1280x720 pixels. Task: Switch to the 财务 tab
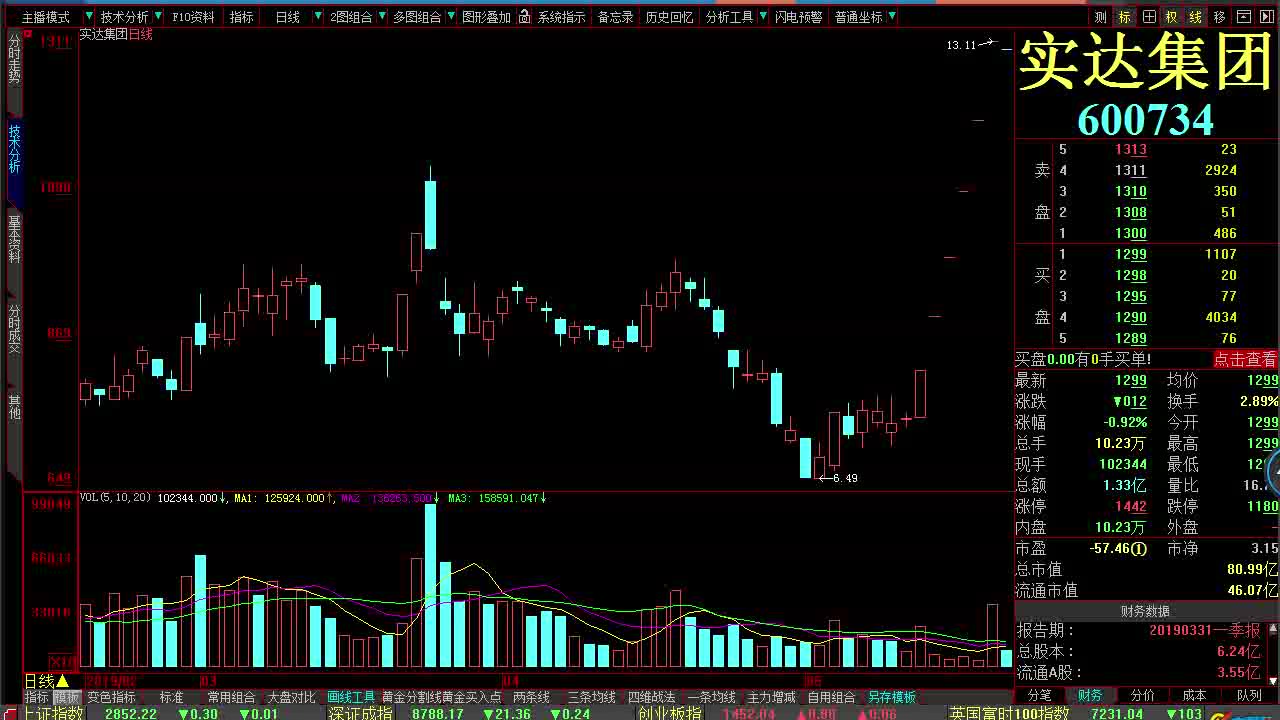coord(1090,695)
